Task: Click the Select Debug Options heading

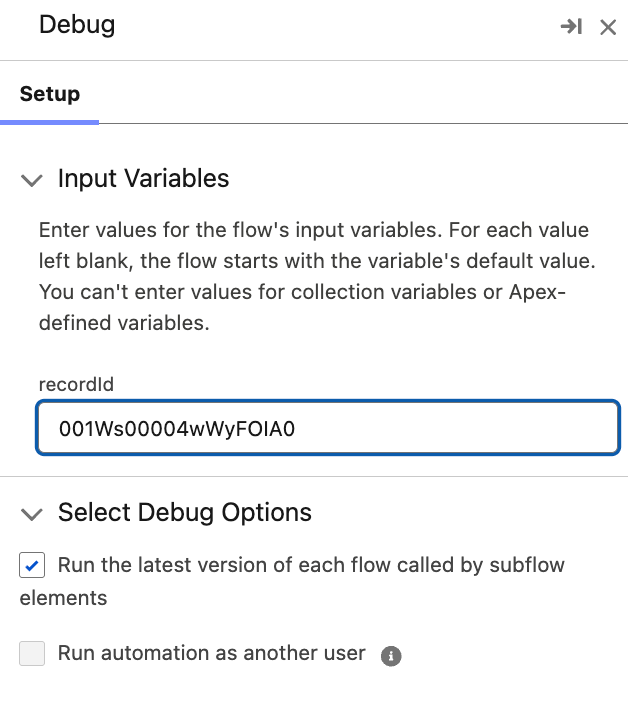Action: pyautogui.click(x=184, y=513)
